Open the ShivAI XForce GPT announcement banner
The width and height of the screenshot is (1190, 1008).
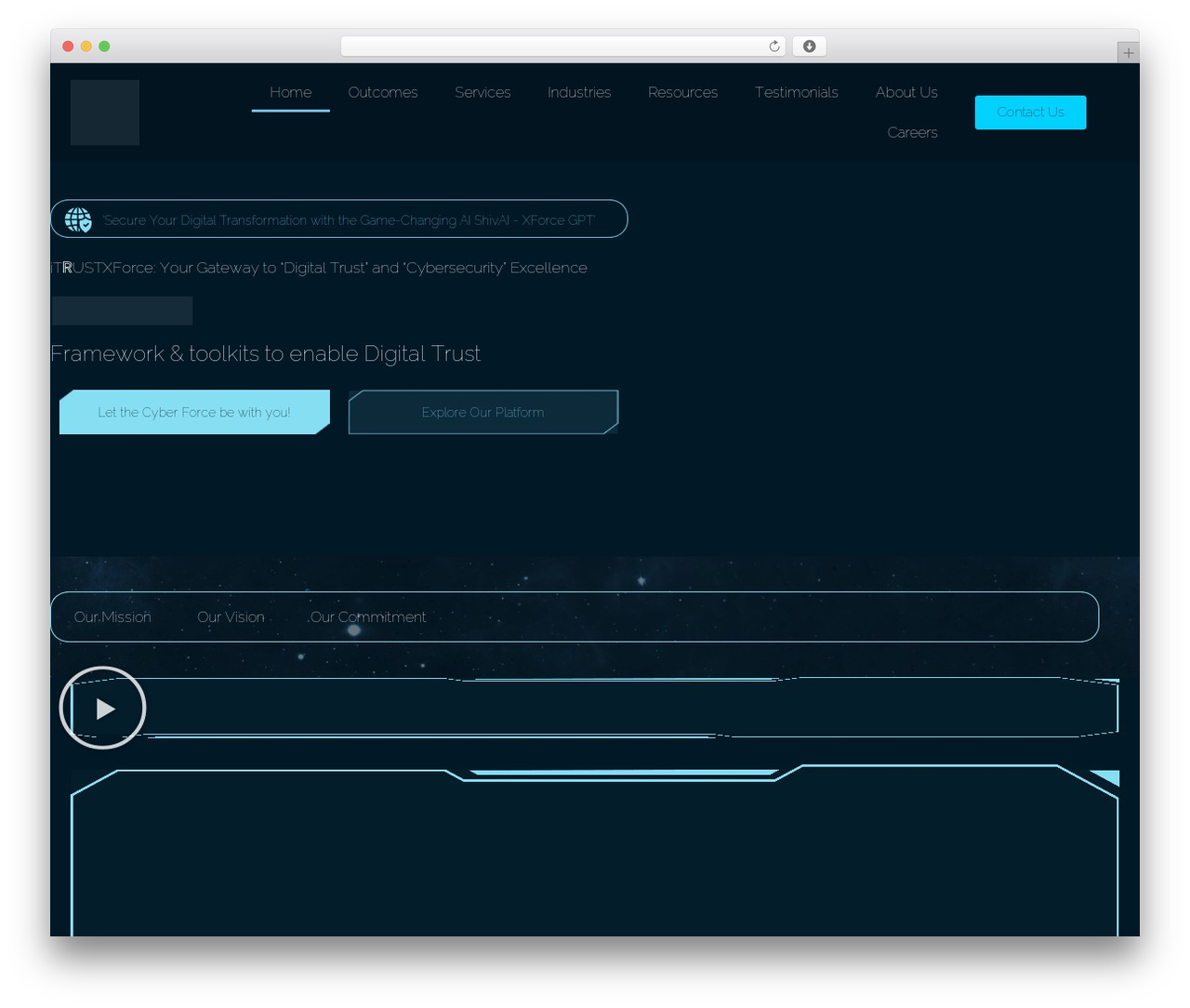pos(339,219)
